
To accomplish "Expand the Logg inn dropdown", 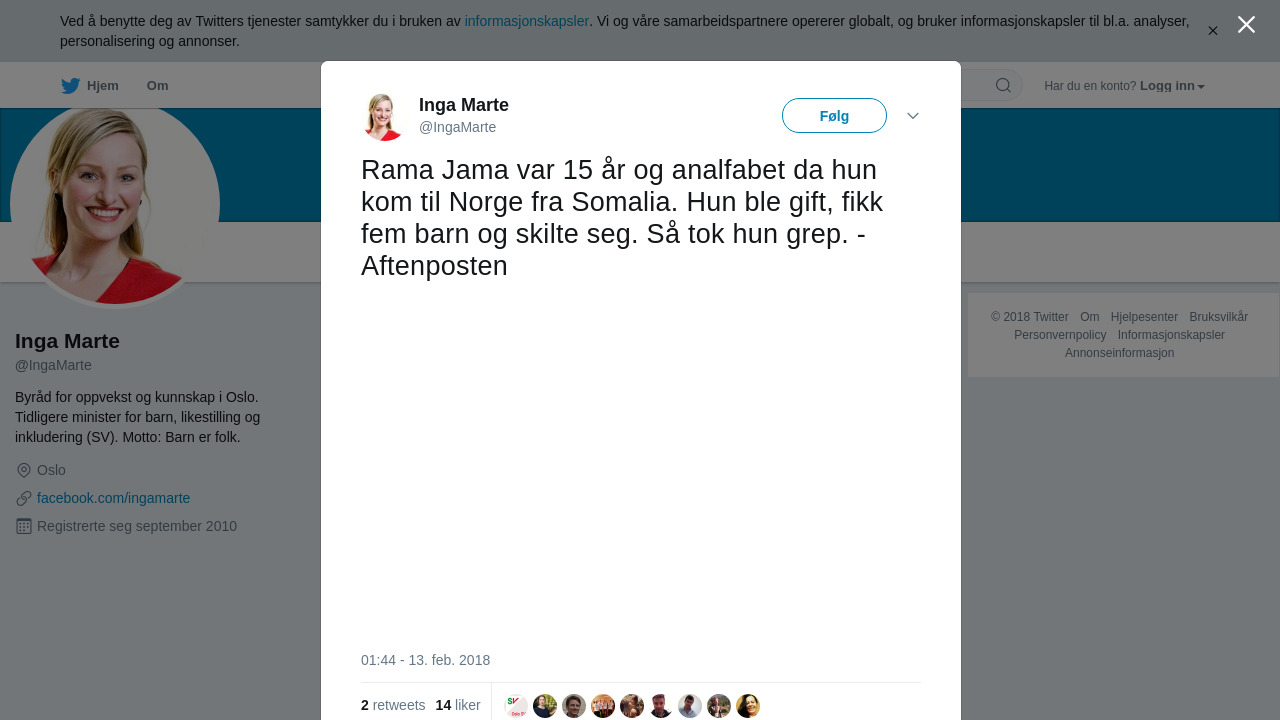I will pyautogui.click(x=1172, y=86).
